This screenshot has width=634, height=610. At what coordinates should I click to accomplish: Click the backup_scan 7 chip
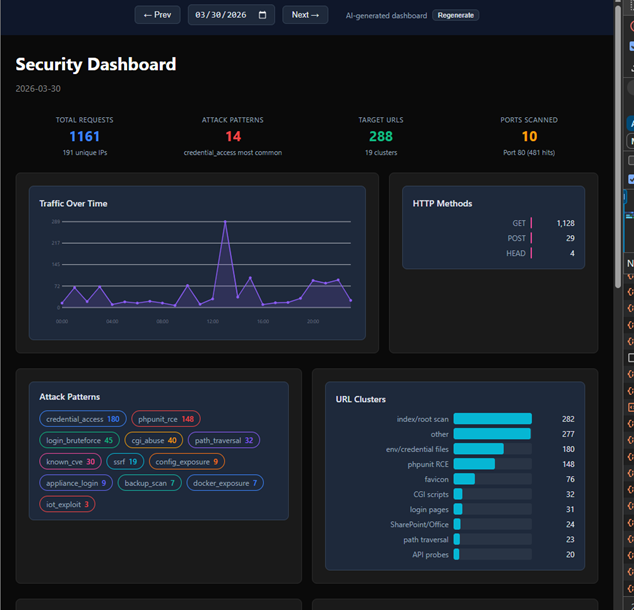[150, 483]
